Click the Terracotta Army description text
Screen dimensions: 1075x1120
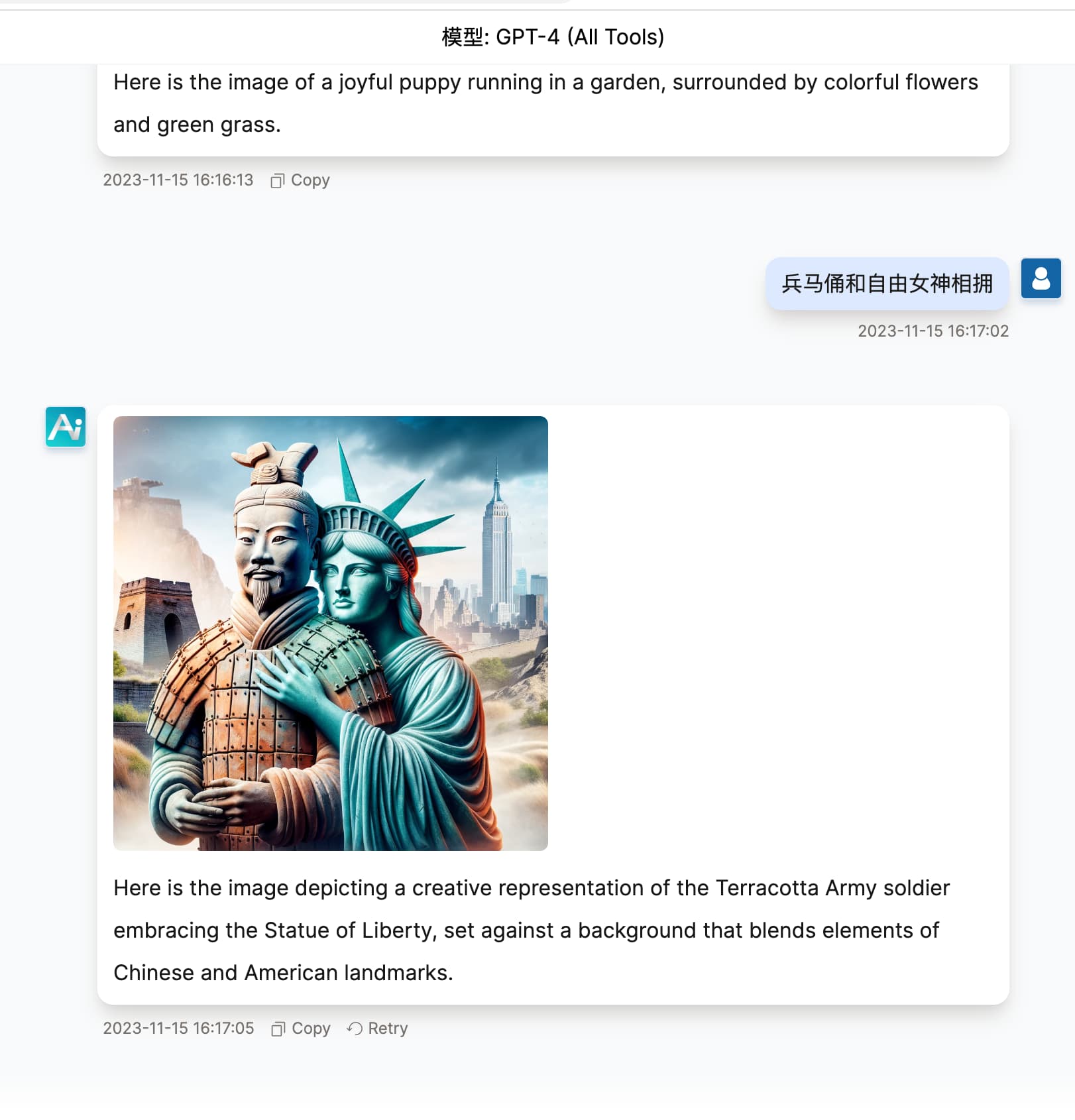click(532, 930)
